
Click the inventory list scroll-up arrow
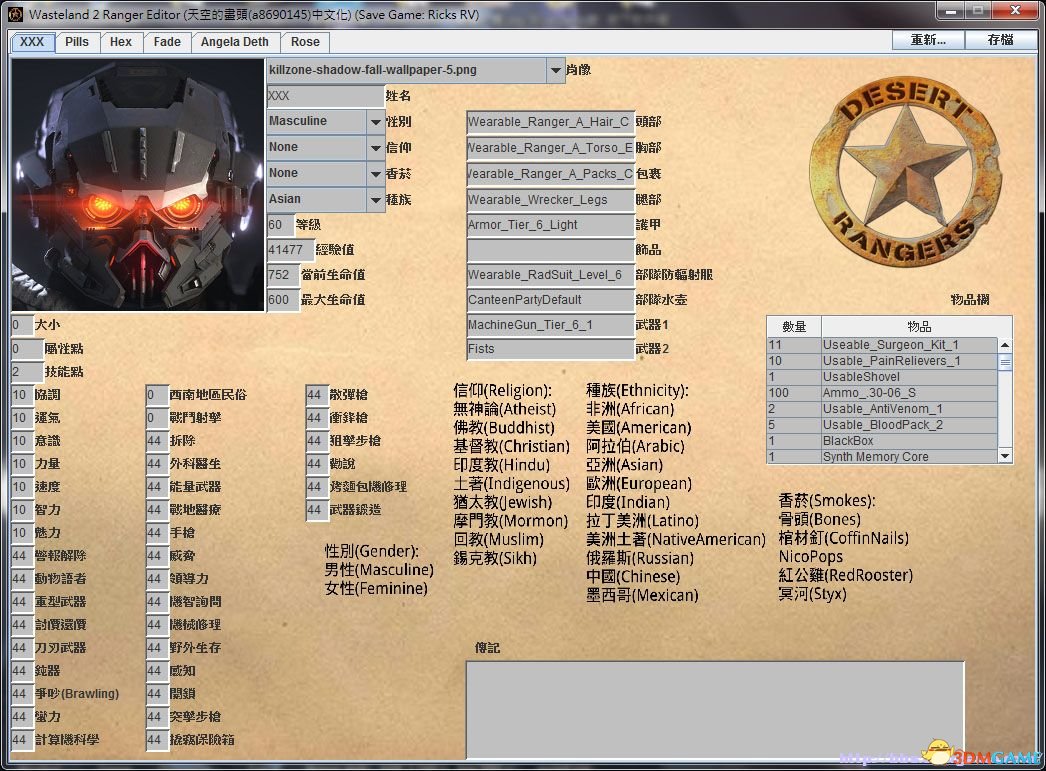(1005, 345)
